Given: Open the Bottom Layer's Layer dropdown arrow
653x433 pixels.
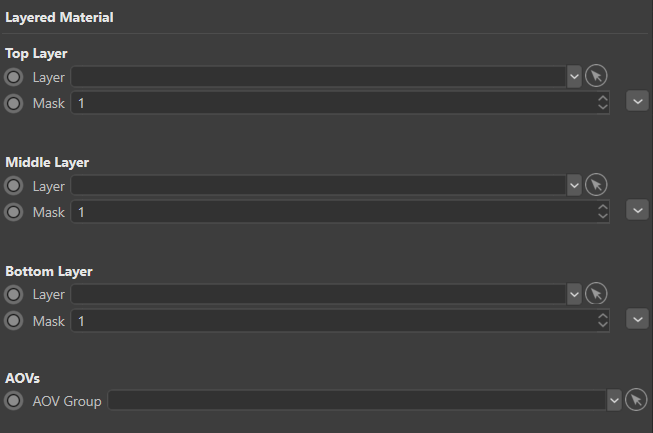Looking at the screenshot, I should (574, 294).
